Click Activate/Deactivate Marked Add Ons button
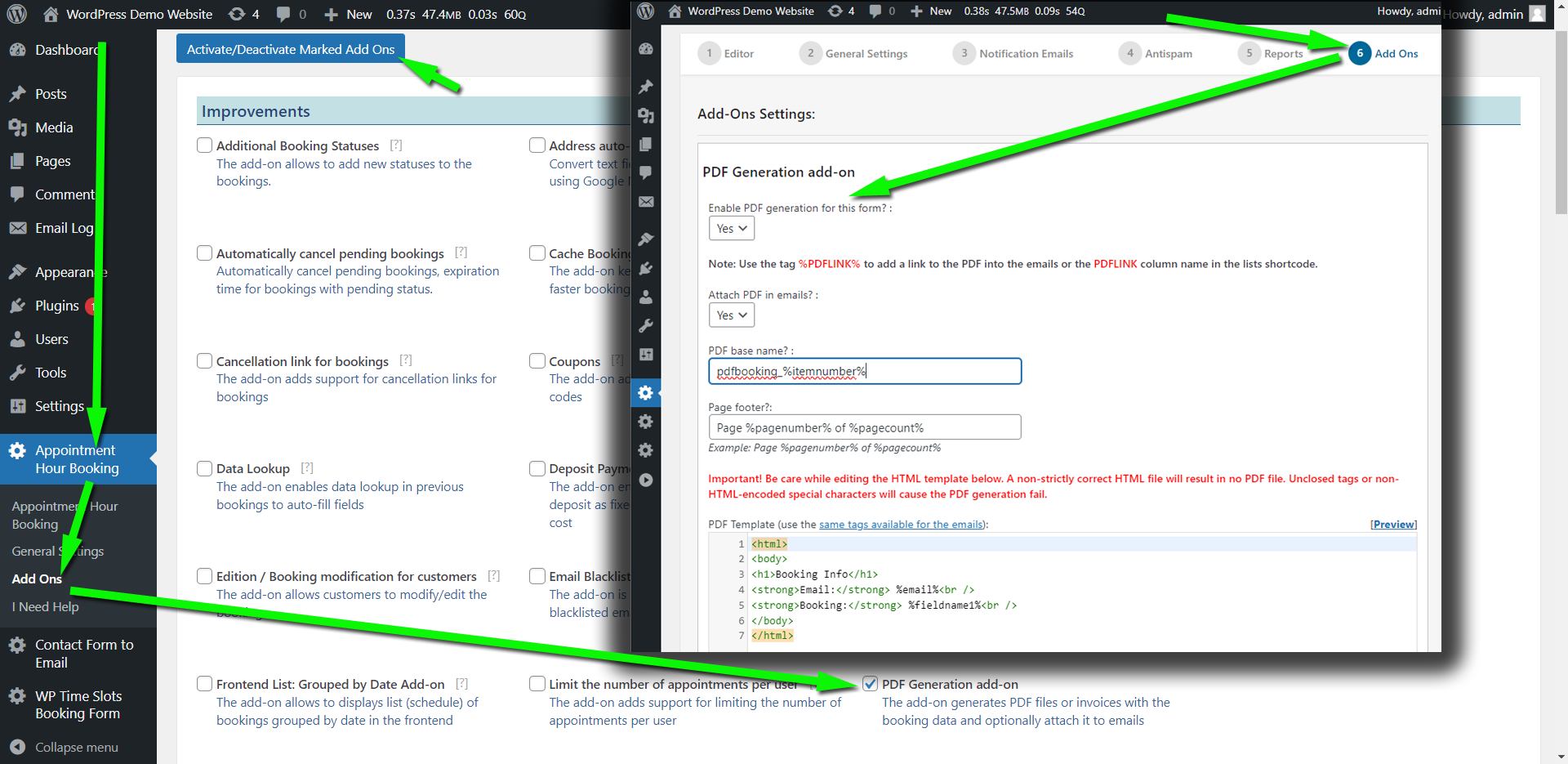This screenshot has height=764, width=1568. pos(291,49)
